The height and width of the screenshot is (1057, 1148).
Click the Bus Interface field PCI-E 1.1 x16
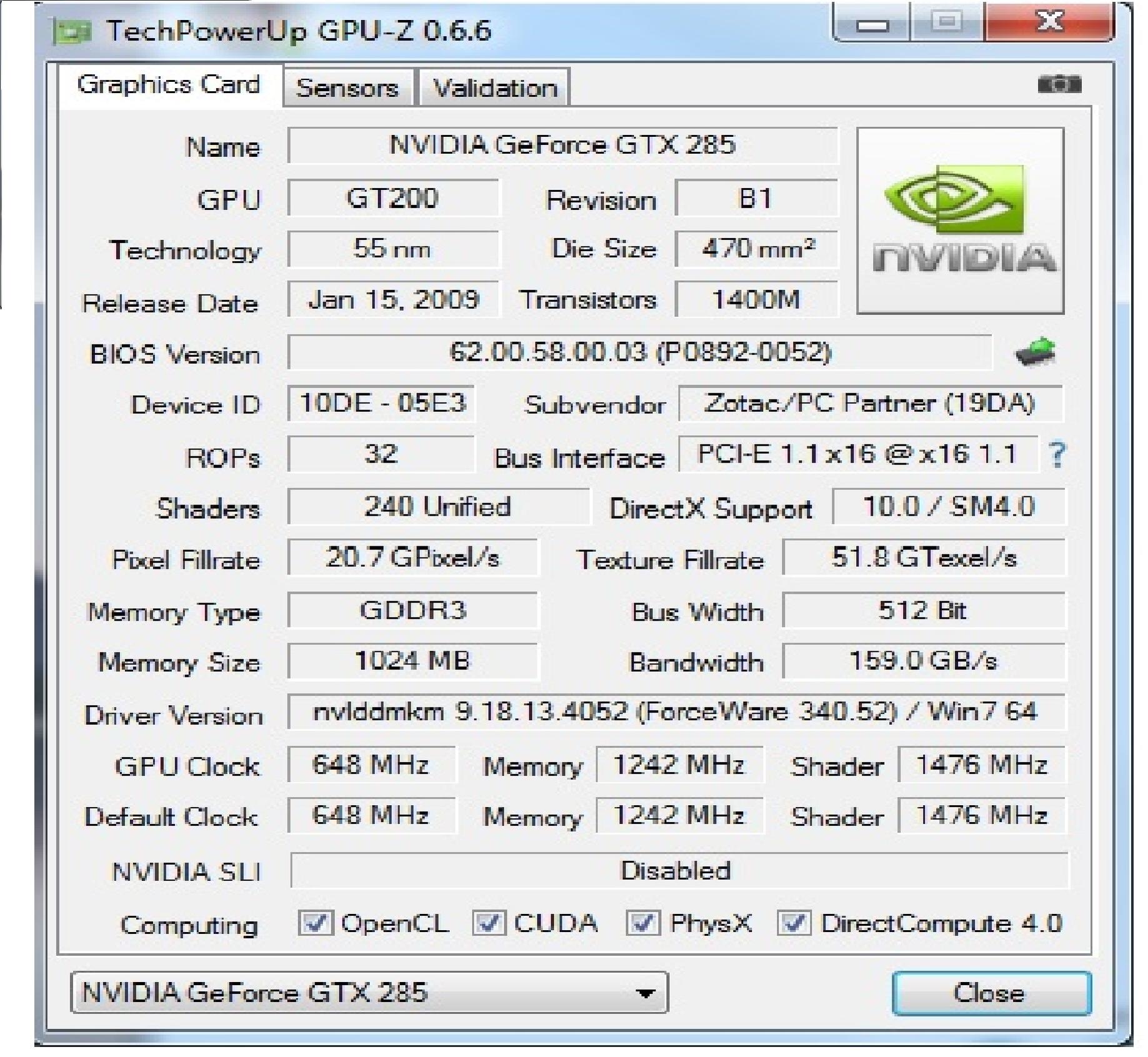tap(859, 454)
